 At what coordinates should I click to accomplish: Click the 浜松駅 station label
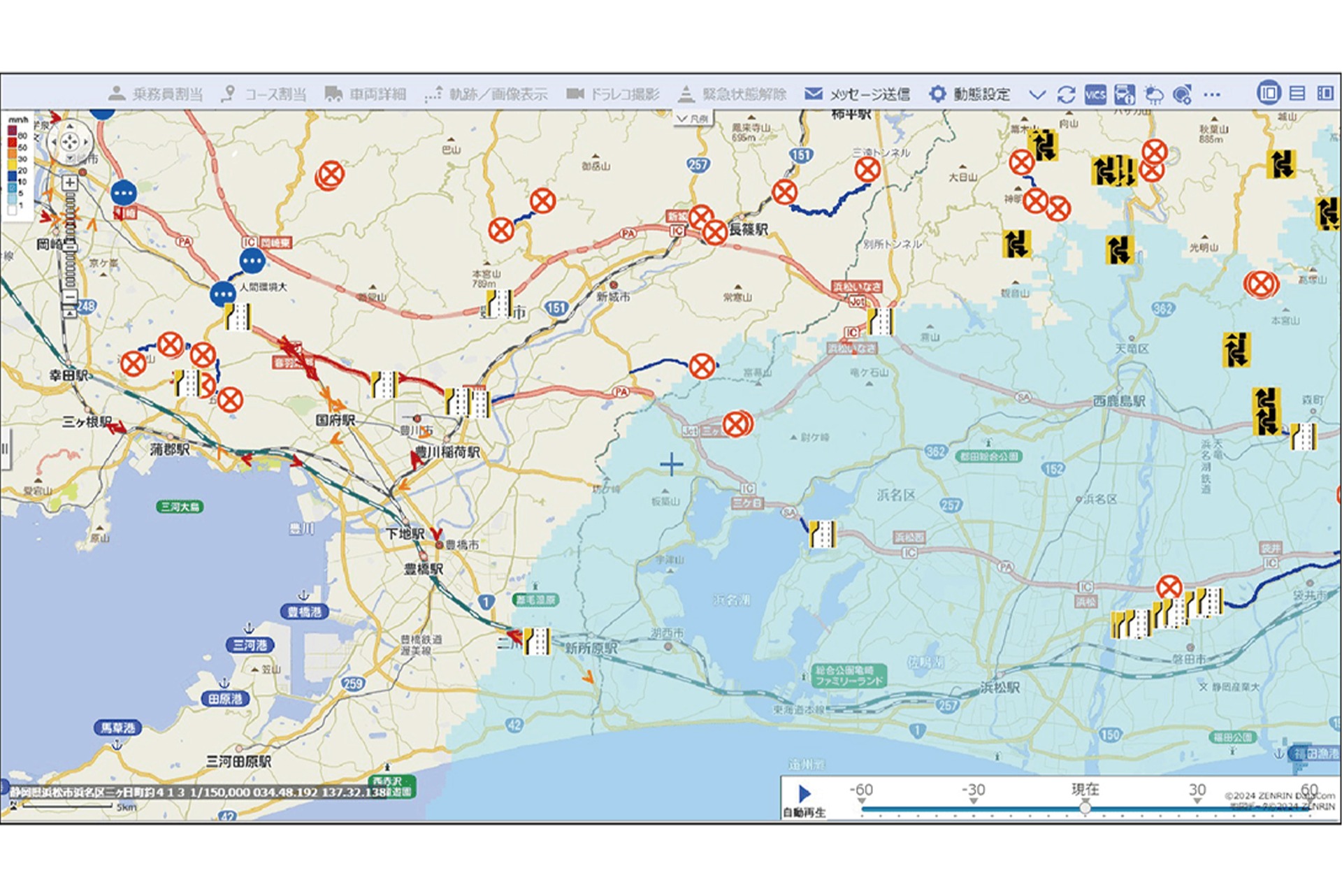pyautogui.click(x=1000, y=688)
